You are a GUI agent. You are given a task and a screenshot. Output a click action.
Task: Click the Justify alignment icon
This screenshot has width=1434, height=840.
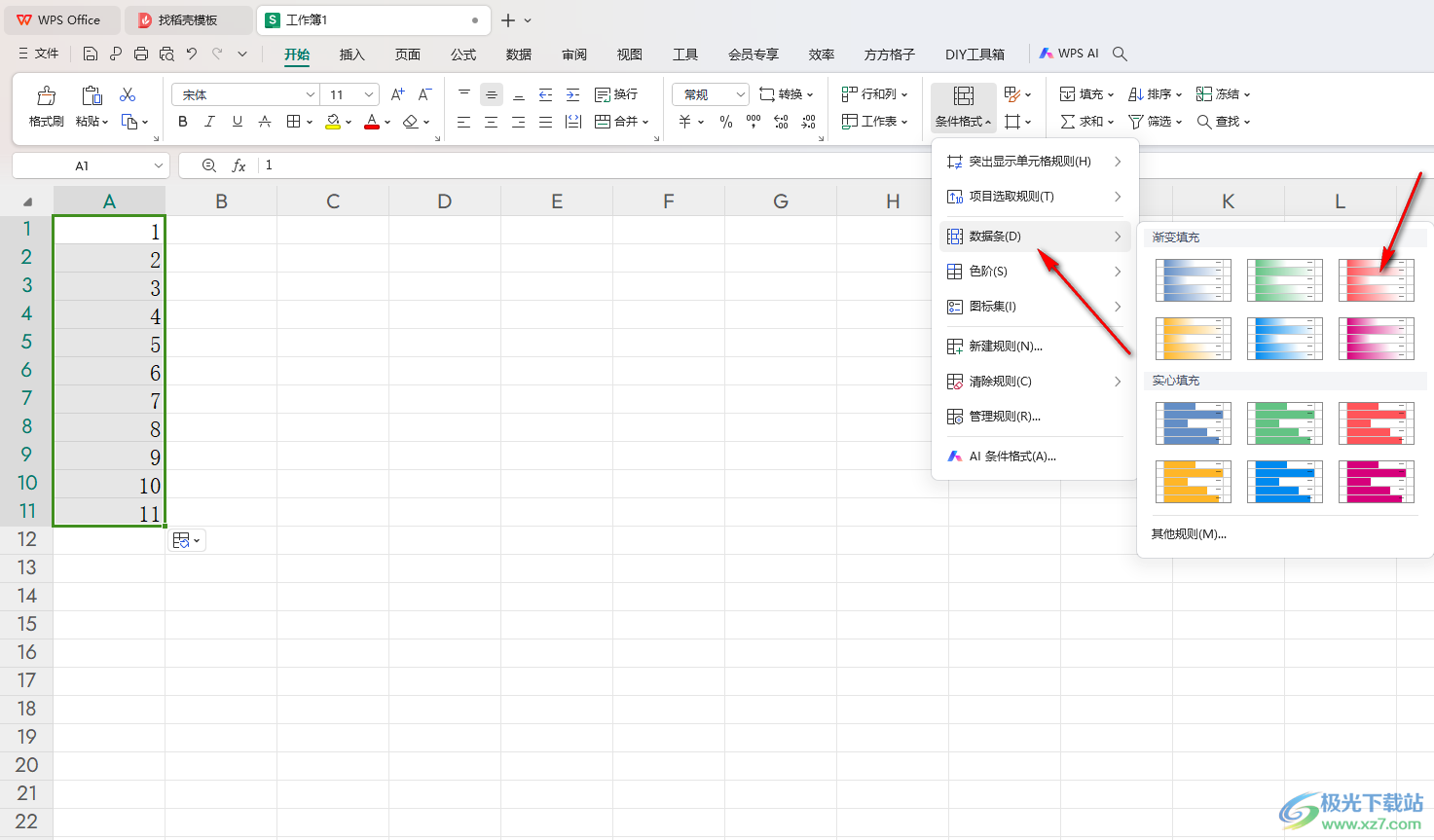click(546, 122)
